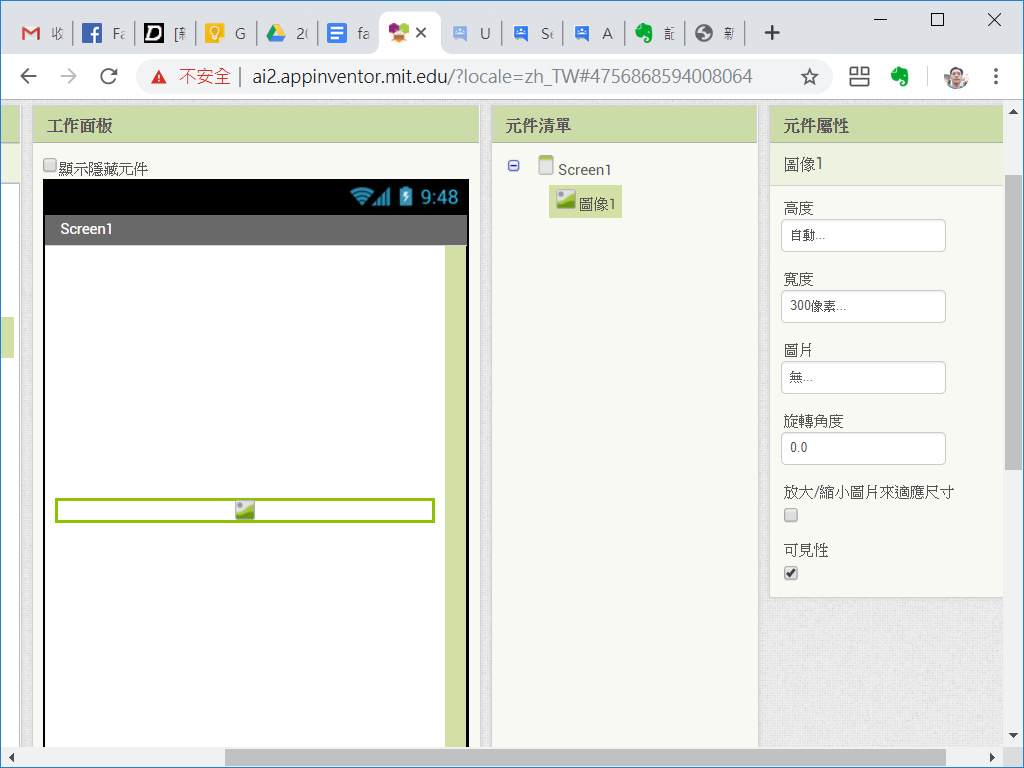
Task: Click the Wi-Fi icon in phone status bar
Action: click(x=361, y=196)
